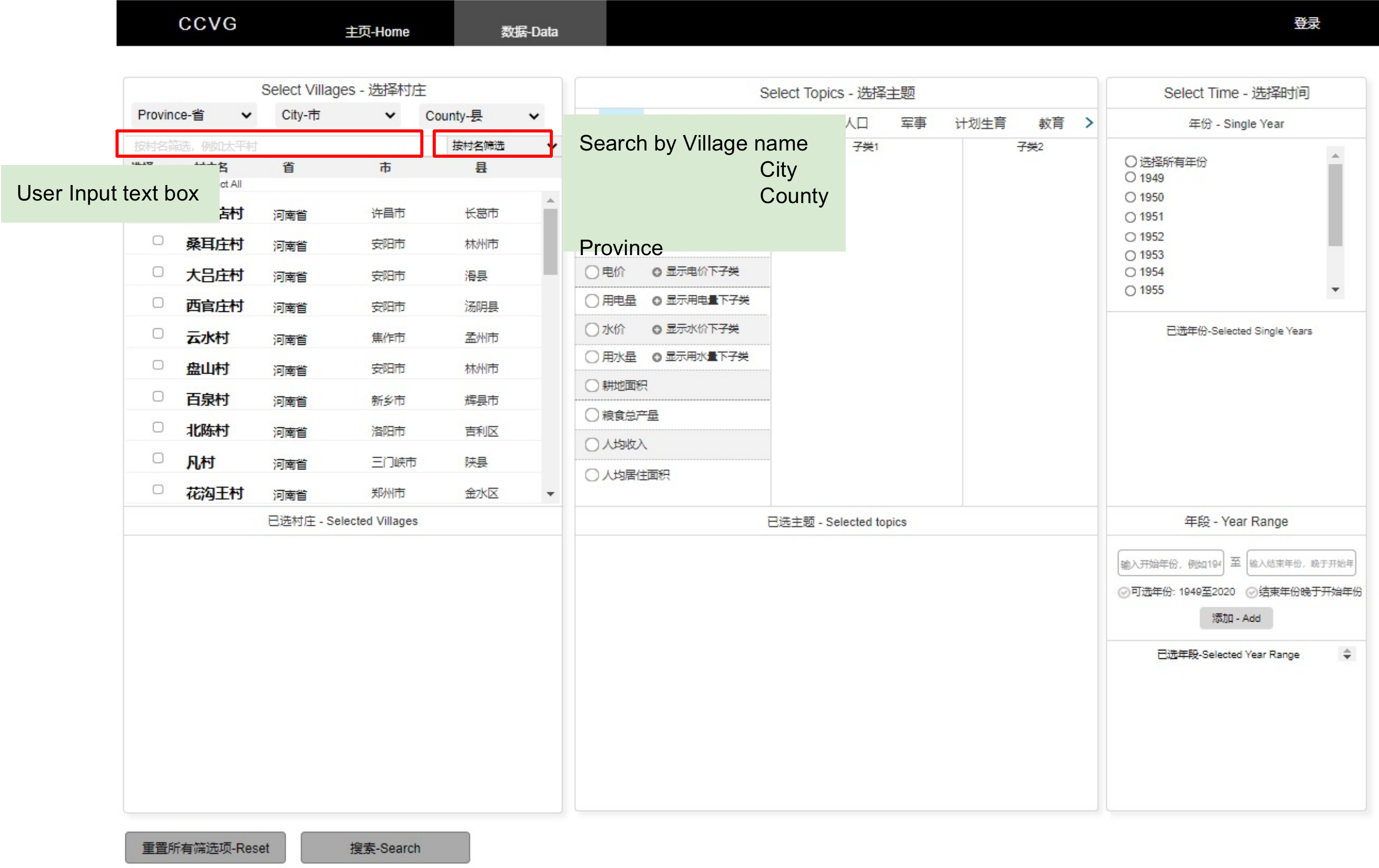Tick checkbox for 凡村 village
Image resolution: width=1379 pixels, height=868 pixels.
click(158, 458)
